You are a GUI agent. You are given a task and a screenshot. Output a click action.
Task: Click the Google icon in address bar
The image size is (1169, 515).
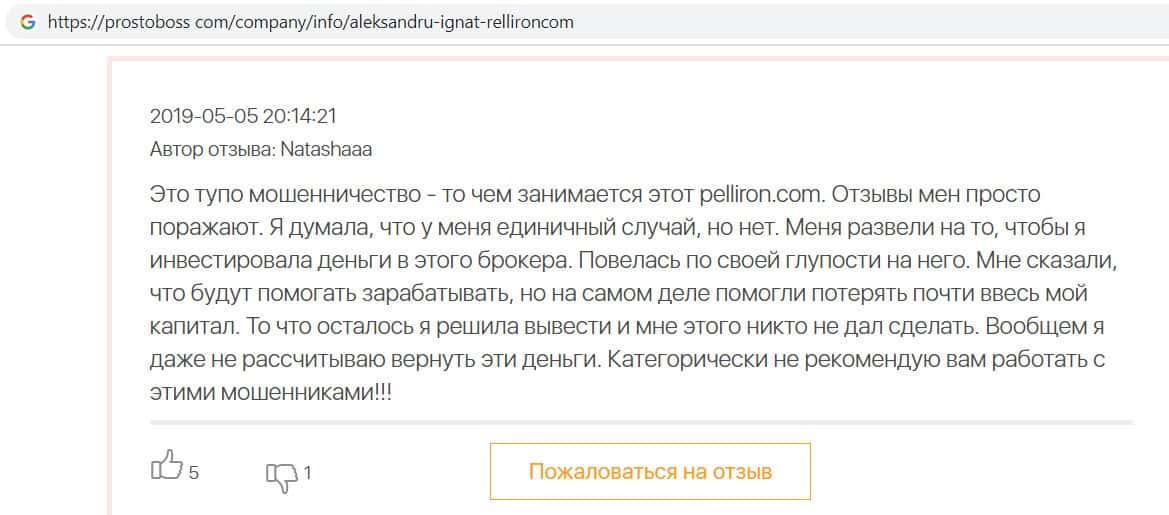[27, 21]
